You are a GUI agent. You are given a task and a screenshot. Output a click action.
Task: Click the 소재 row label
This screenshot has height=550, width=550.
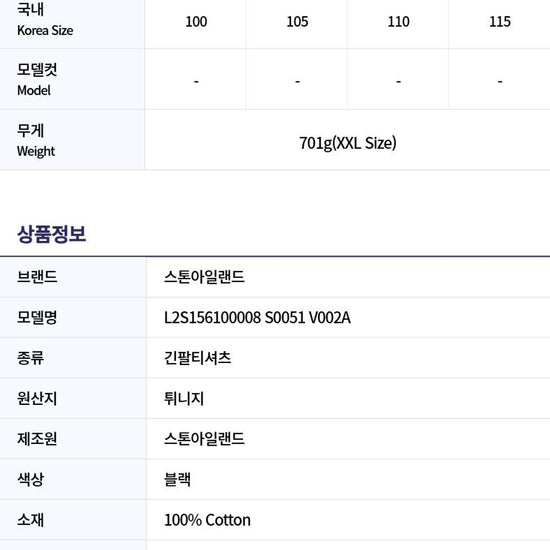[x=30, y=520]
